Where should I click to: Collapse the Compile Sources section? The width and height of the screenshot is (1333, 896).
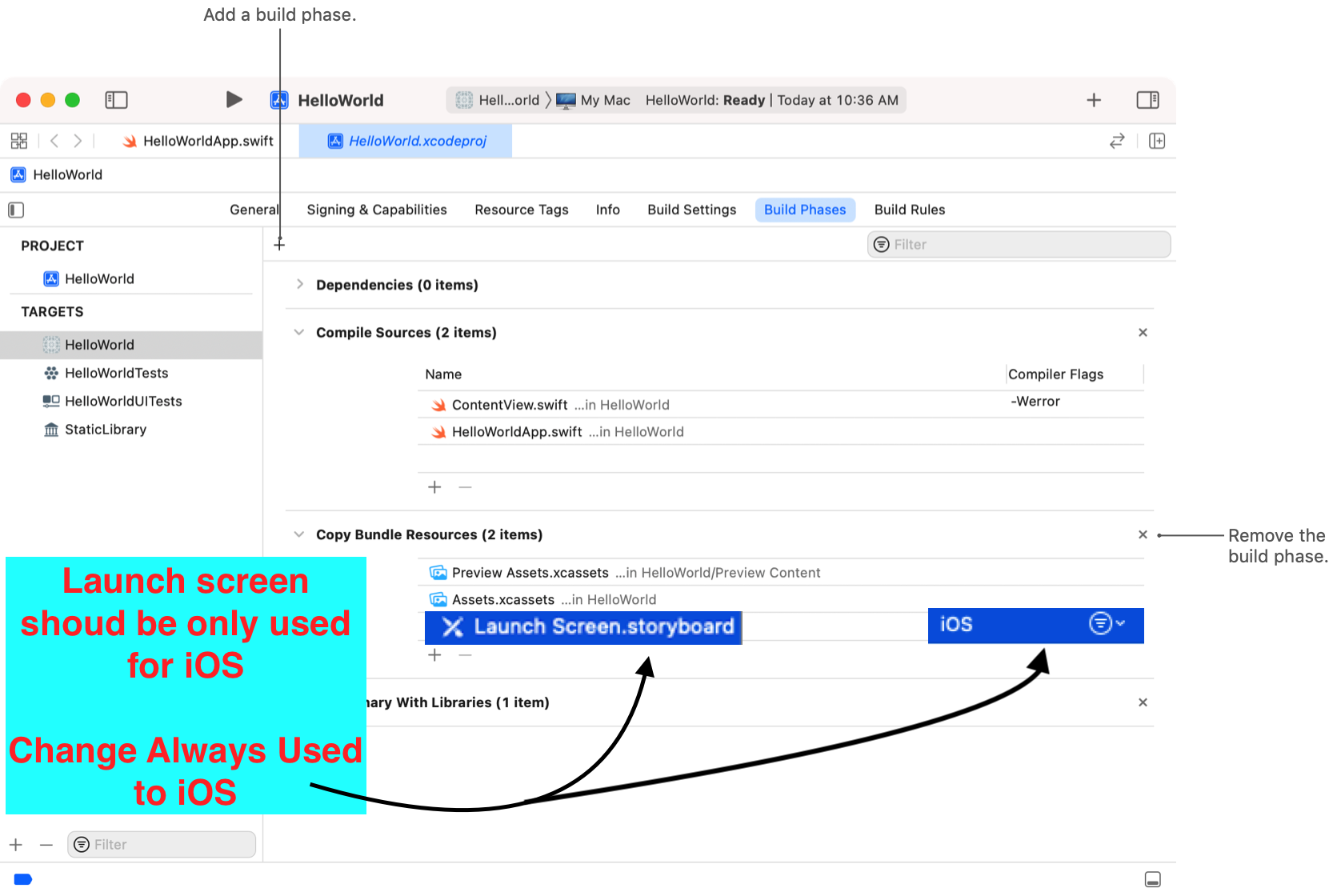299,332
